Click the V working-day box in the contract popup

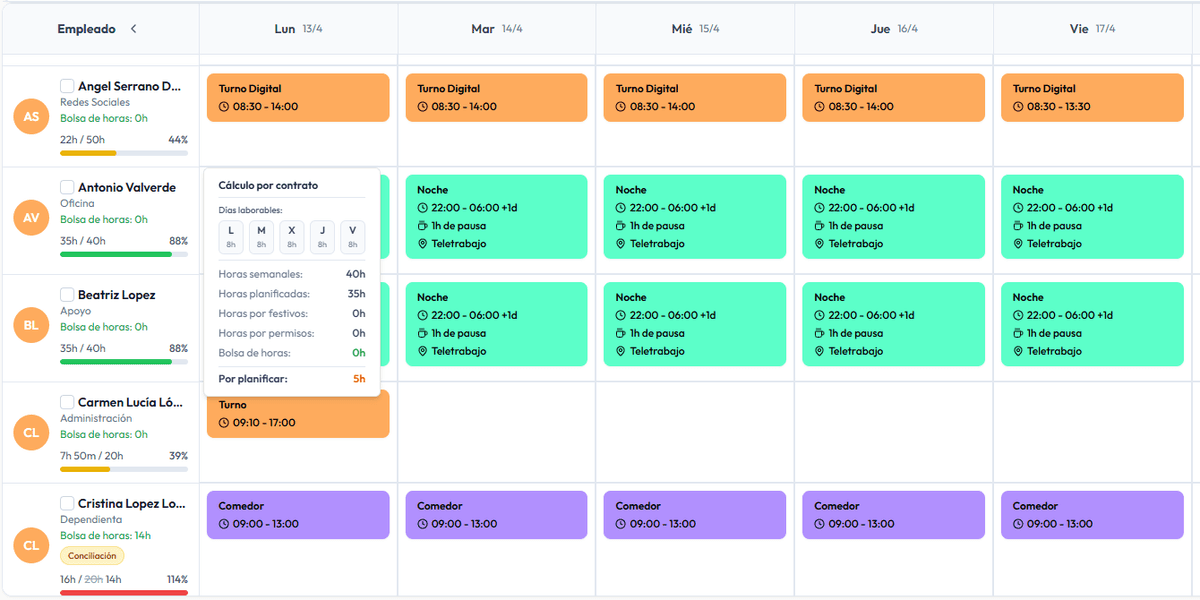353,237
